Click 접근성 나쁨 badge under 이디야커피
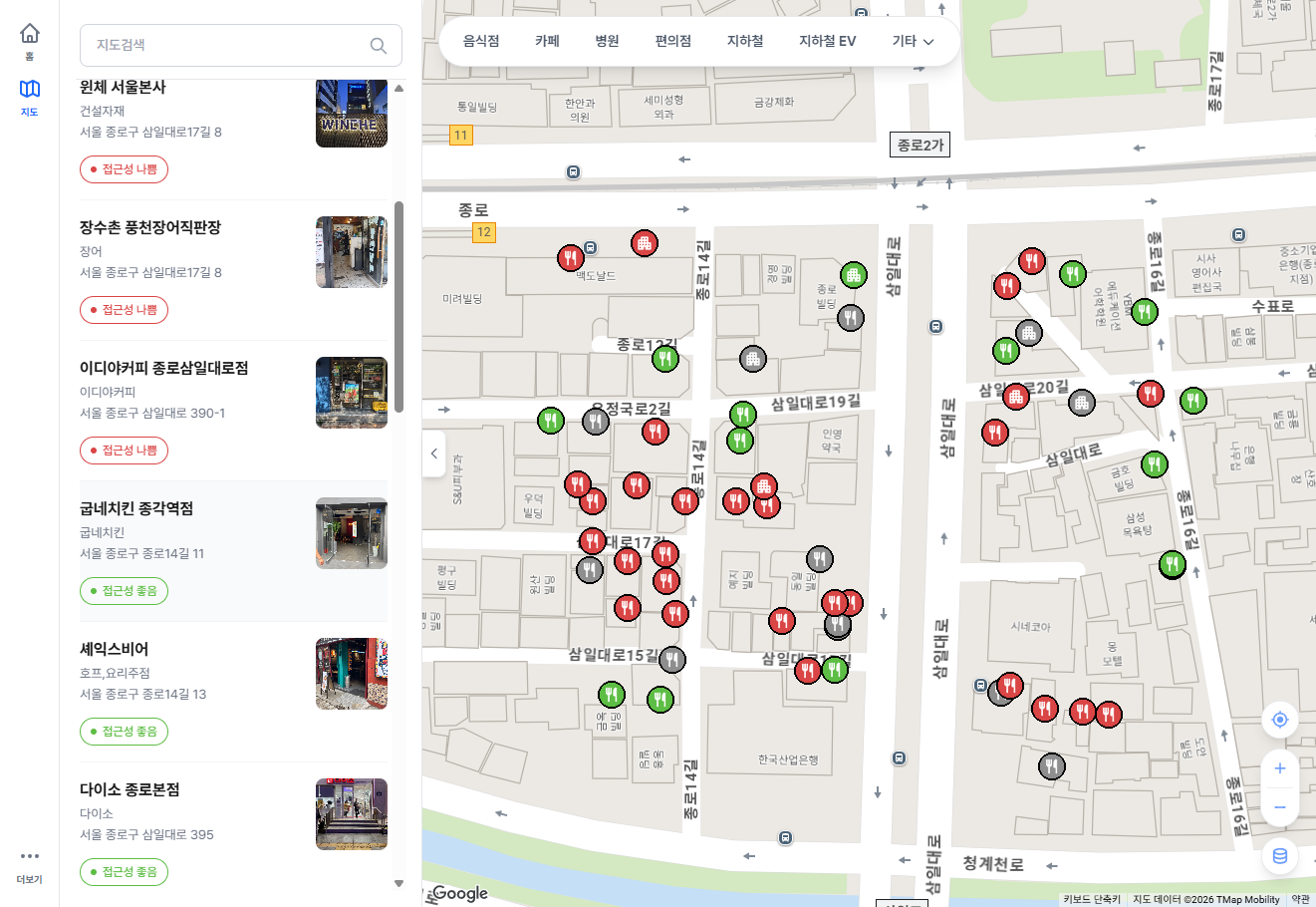Screen dimensions: 1316x907 (124, 451)
